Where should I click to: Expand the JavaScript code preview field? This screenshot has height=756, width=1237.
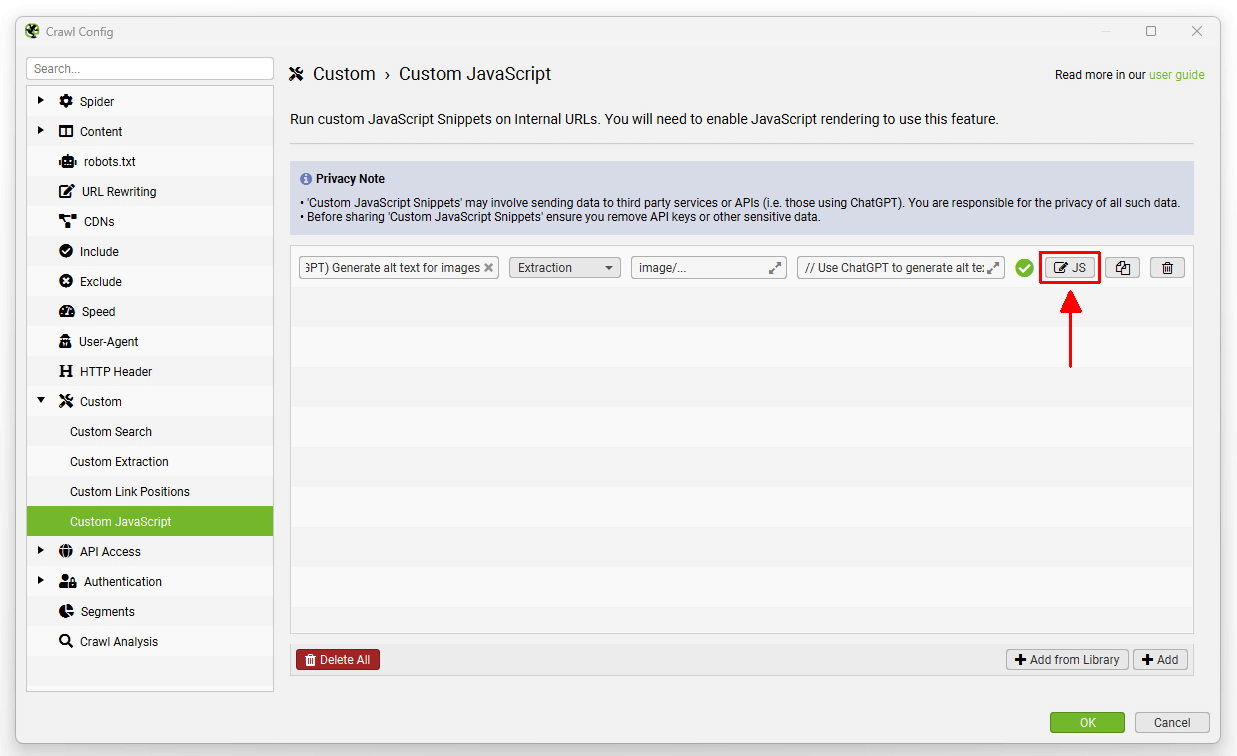(x=994, y=268)
